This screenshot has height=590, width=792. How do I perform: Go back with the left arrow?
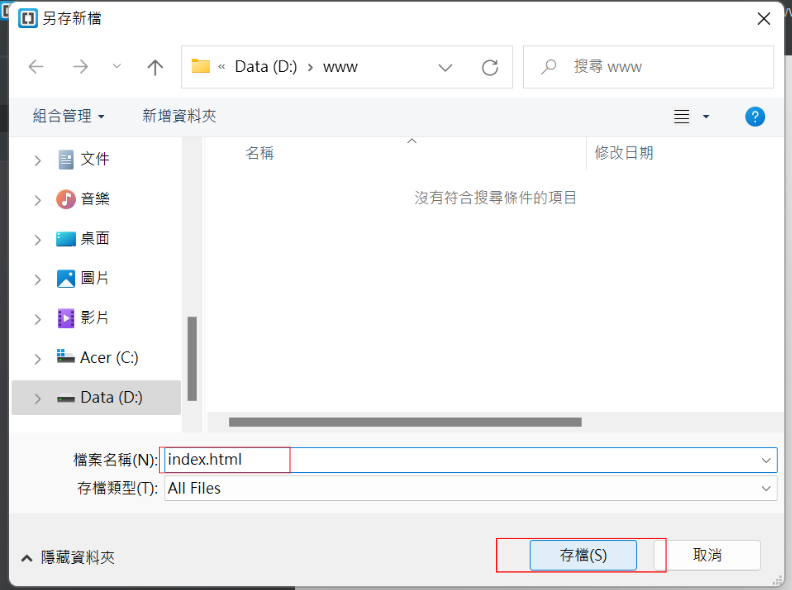pos(36,67)
